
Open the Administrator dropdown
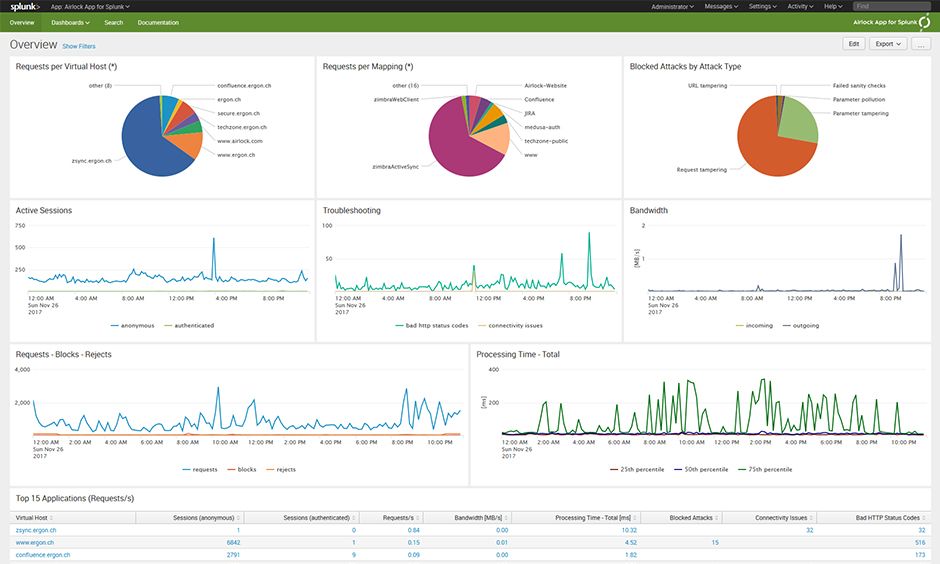click(x=673, y=7)
